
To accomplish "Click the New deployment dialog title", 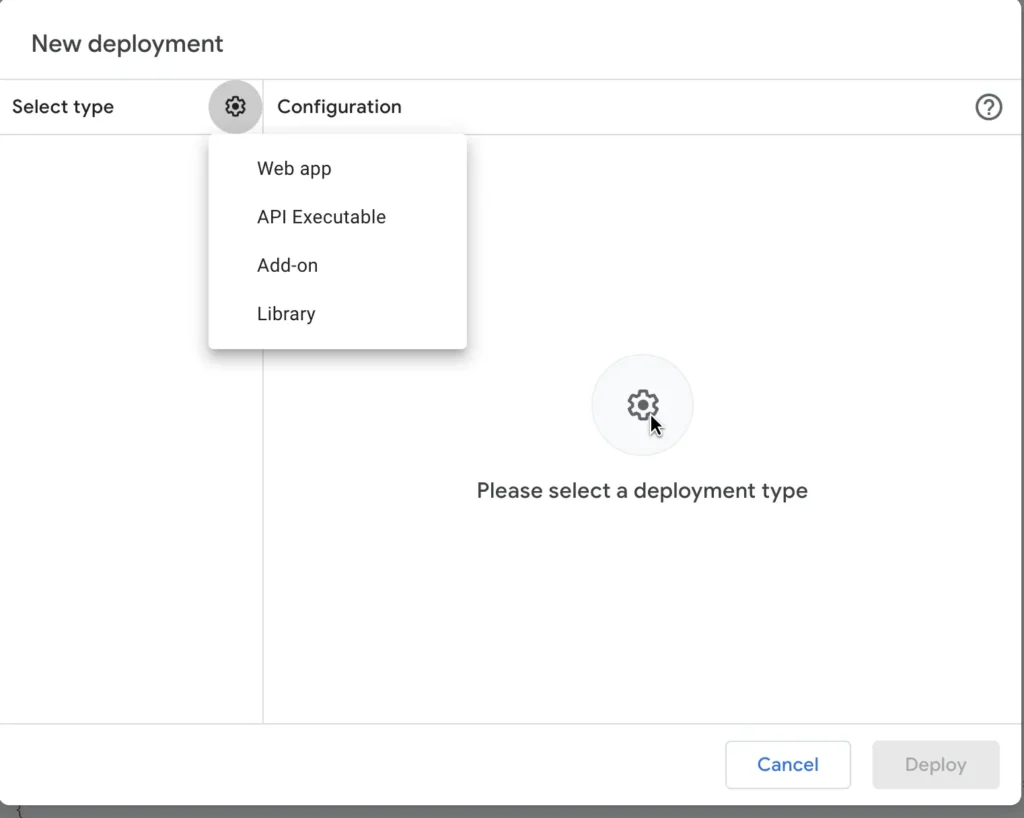I will (127, 44).
